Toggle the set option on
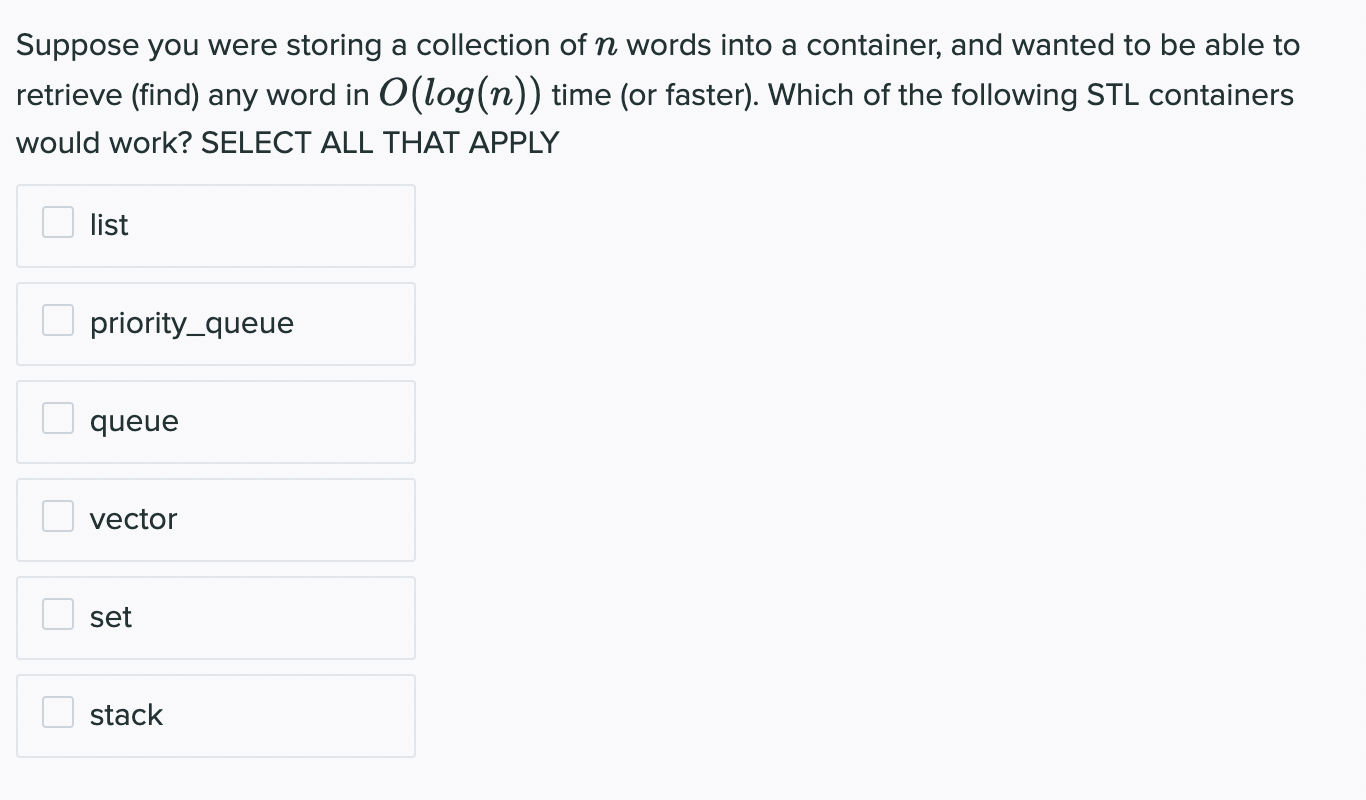This screenshot has height=800, width=1366. 58,615
